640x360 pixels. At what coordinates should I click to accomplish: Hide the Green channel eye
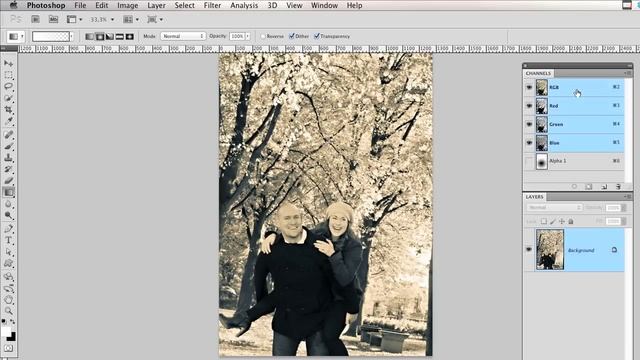click(529, 124)
